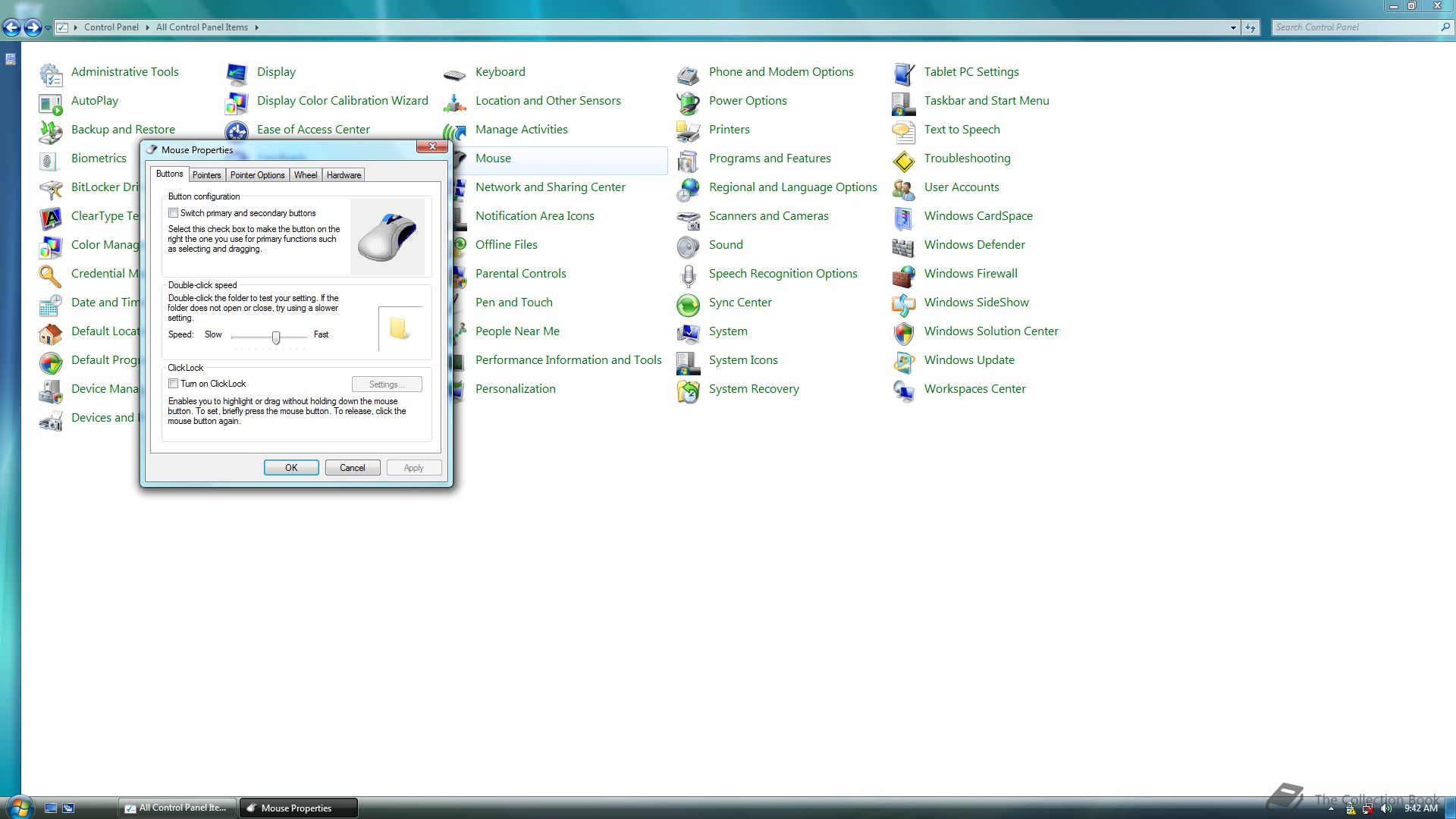Click the Apply button

pyautogui.click(x=414, y=468)
